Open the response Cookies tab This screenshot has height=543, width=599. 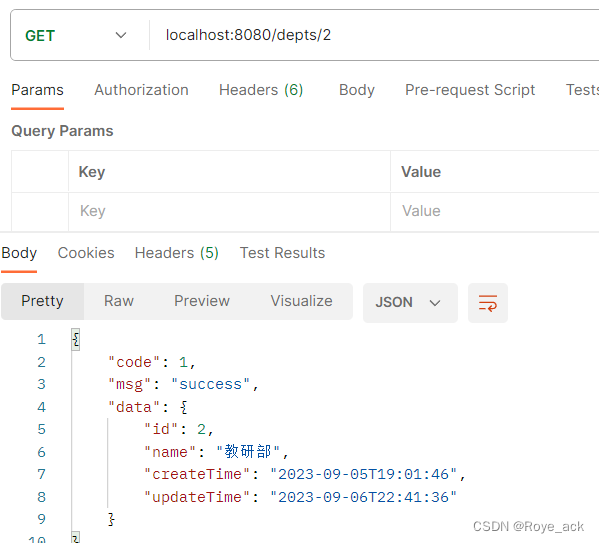click(86, 253)
